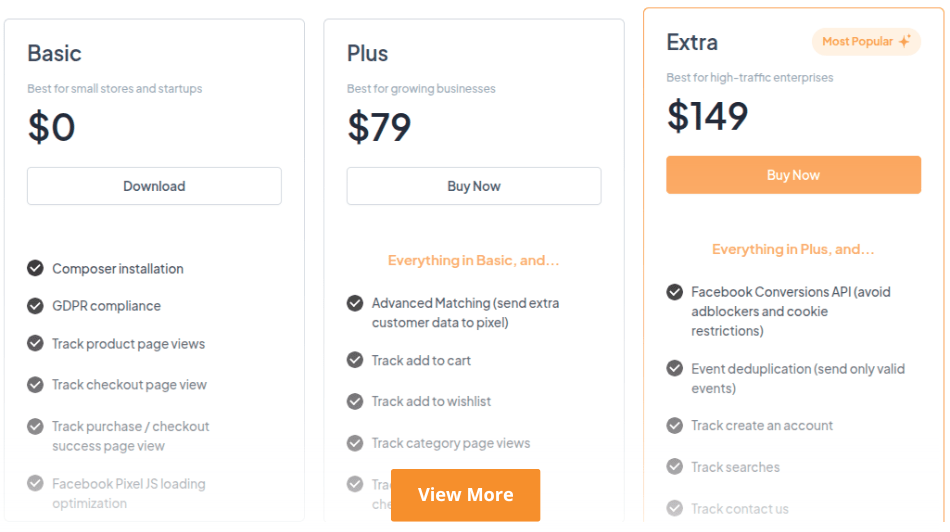Select the Extra plan title

pyautogui.click(x=692, y=42)
